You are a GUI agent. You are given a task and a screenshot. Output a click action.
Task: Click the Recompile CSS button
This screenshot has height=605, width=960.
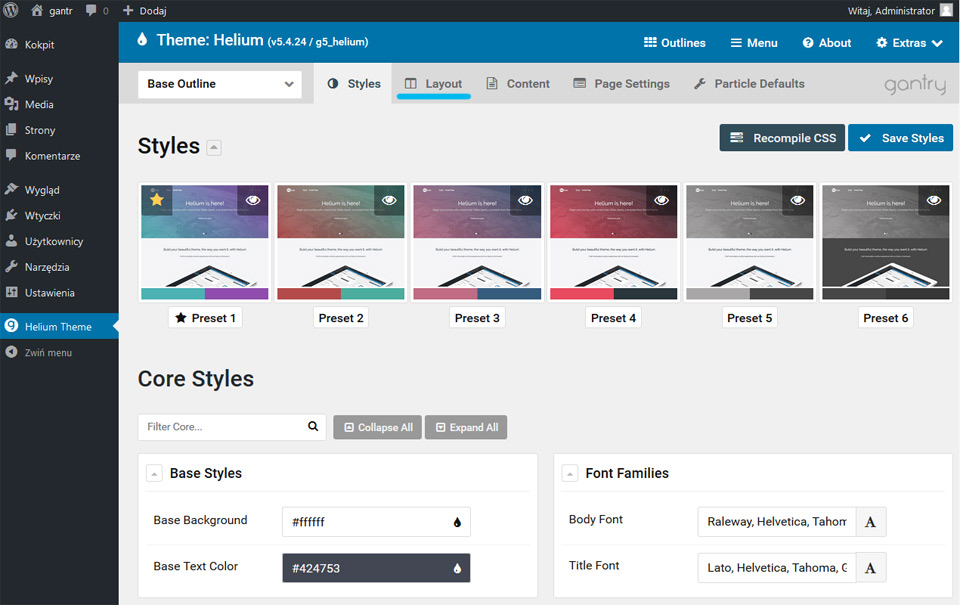point(782,138)
